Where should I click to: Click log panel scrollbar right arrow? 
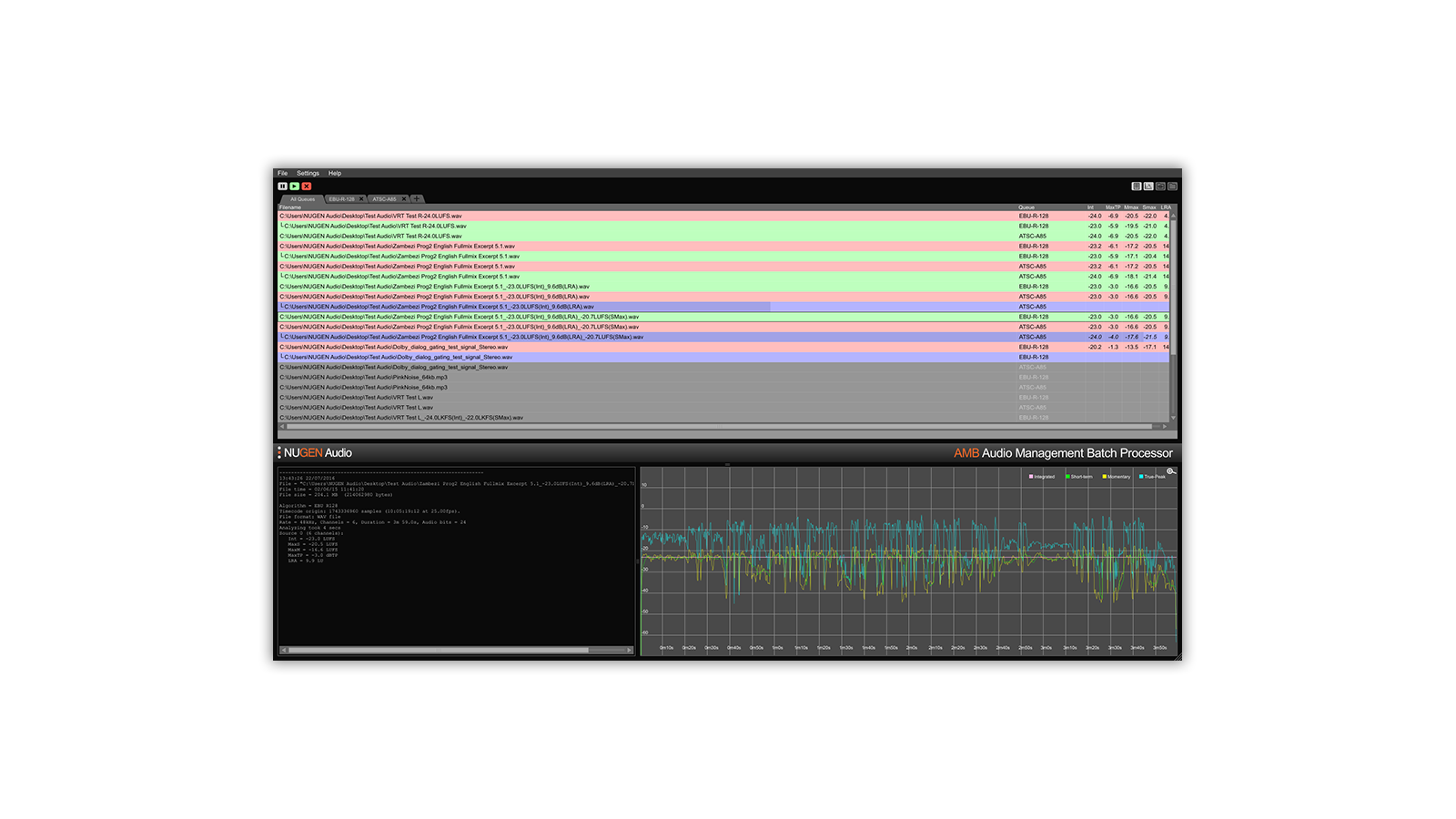[630, 650]
